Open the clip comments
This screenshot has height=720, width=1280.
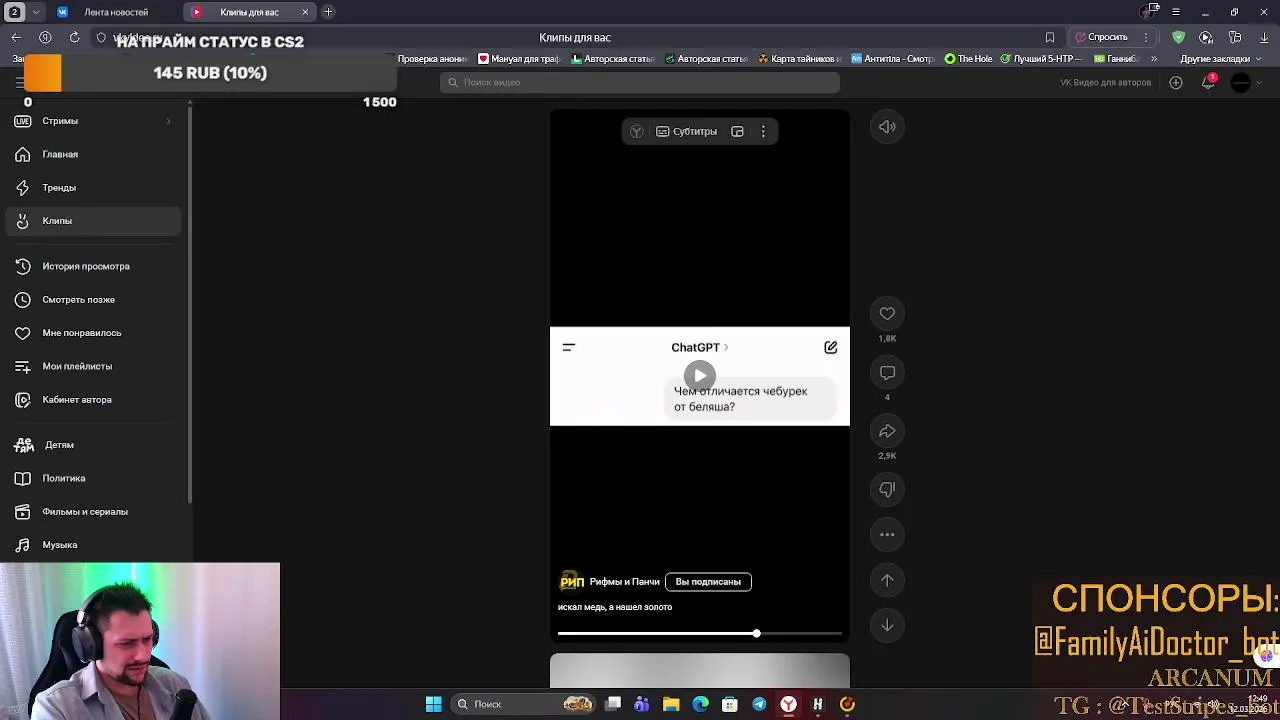click(887, 372)
